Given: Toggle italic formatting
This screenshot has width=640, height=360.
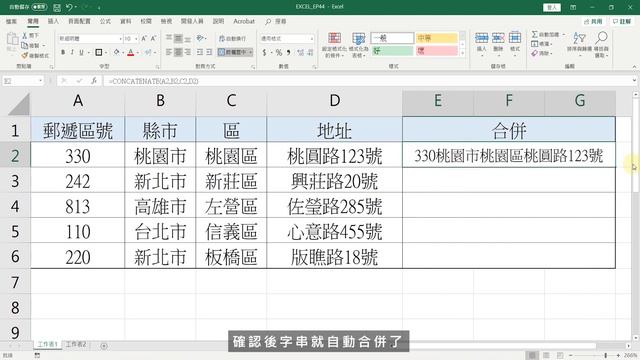Looking at the screenshot, I should tap(72, 52).
